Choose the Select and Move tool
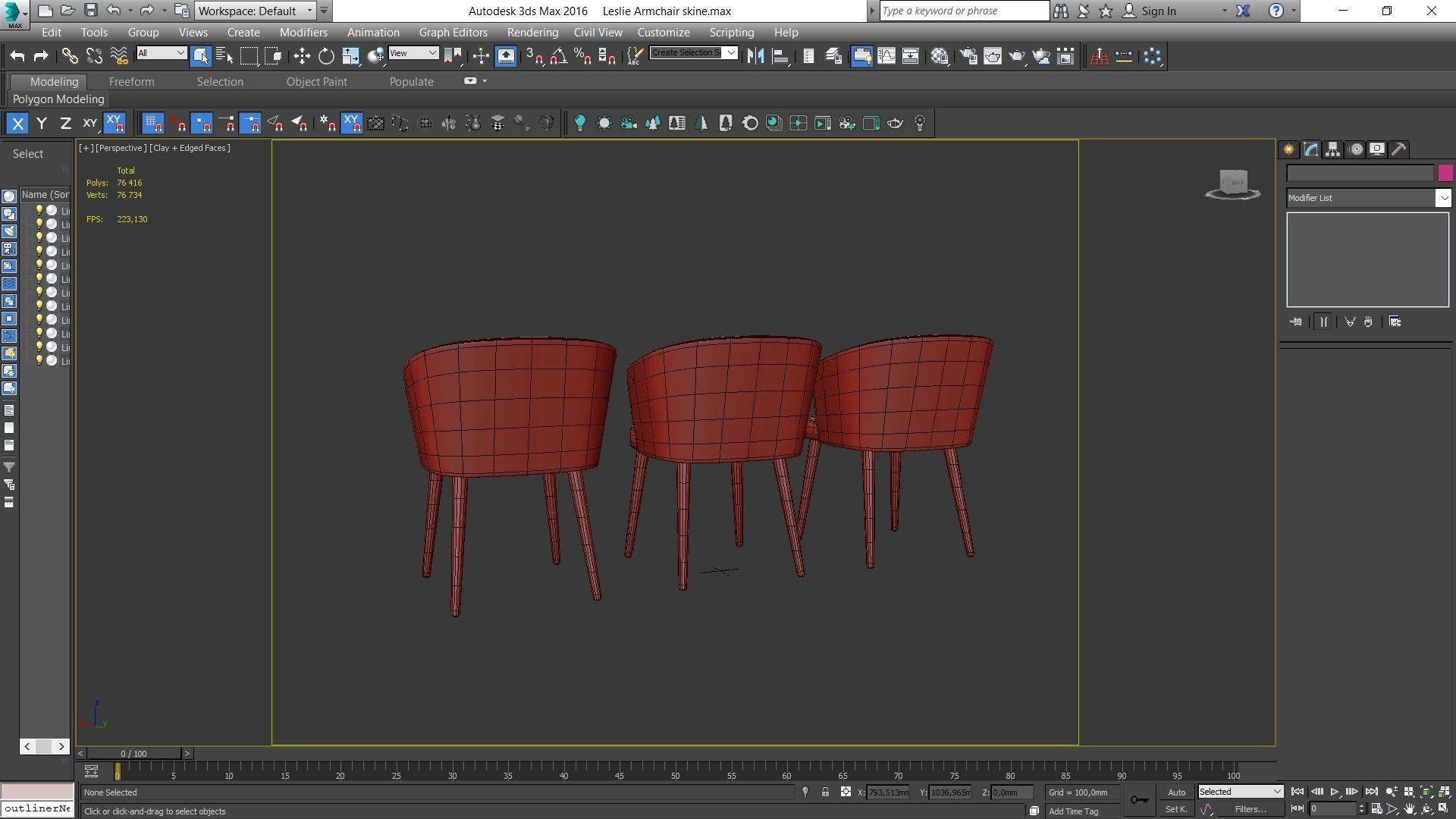The width and height of the screenshot is (1456, 819). pyautogui.click(x=302, y=56)
